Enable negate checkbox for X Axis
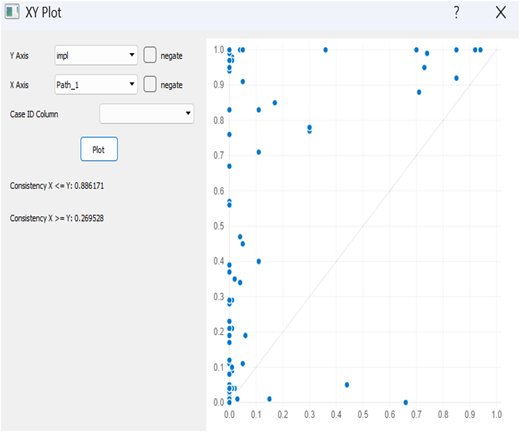 click(x=150, y=84)
